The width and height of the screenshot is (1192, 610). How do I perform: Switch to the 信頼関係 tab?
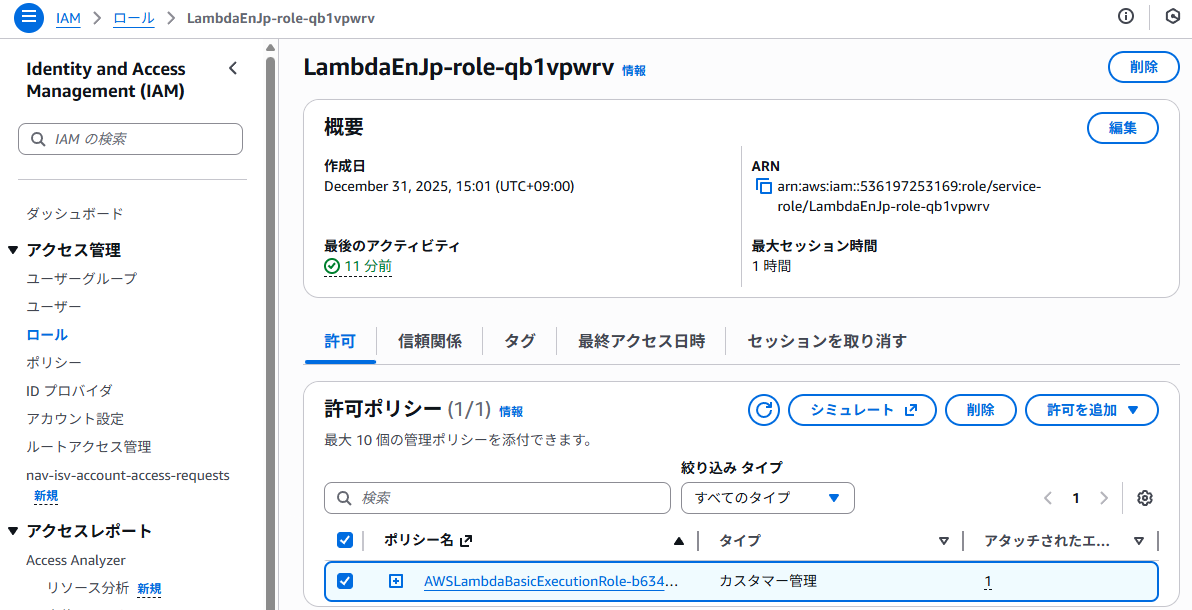coord(430,341)
